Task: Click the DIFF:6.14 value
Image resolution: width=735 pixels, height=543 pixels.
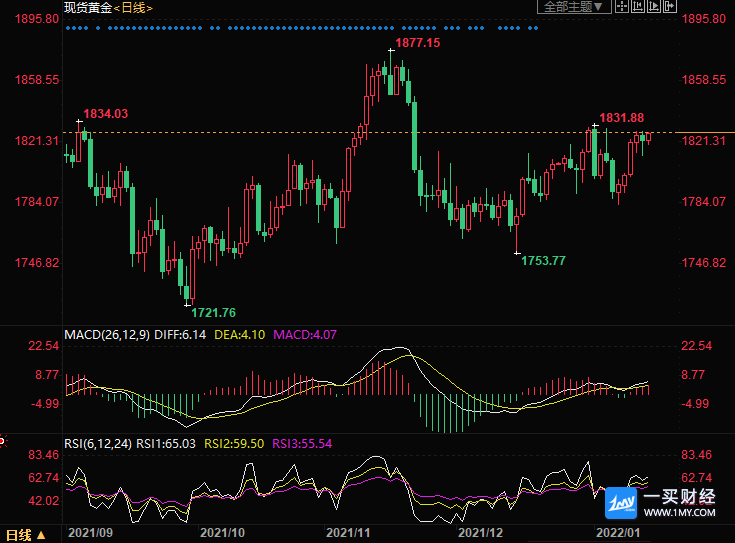Action: coord(180,335)
